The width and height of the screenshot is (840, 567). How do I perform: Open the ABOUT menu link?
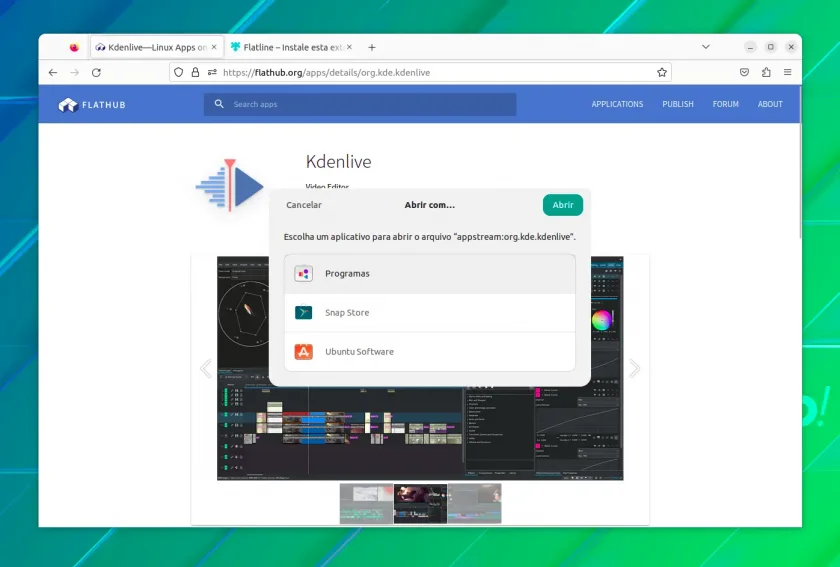coord(770,104)
